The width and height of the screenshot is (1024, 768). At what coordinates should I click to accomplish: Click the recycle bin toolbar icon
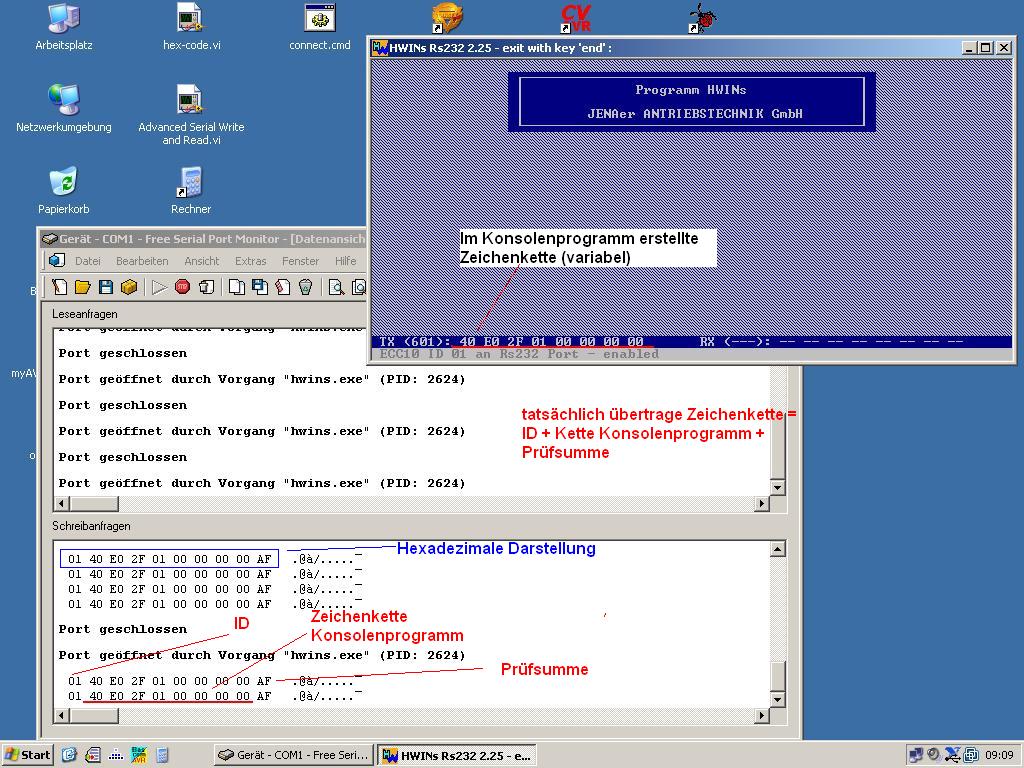tap(306, 287)
